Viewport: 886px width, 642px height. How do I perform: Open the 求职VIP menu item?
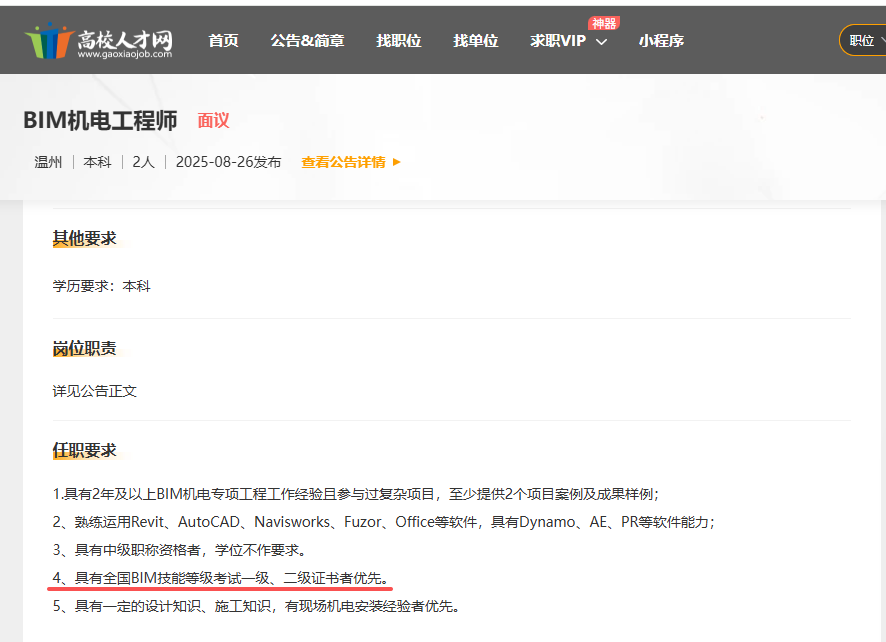(557, 41)
